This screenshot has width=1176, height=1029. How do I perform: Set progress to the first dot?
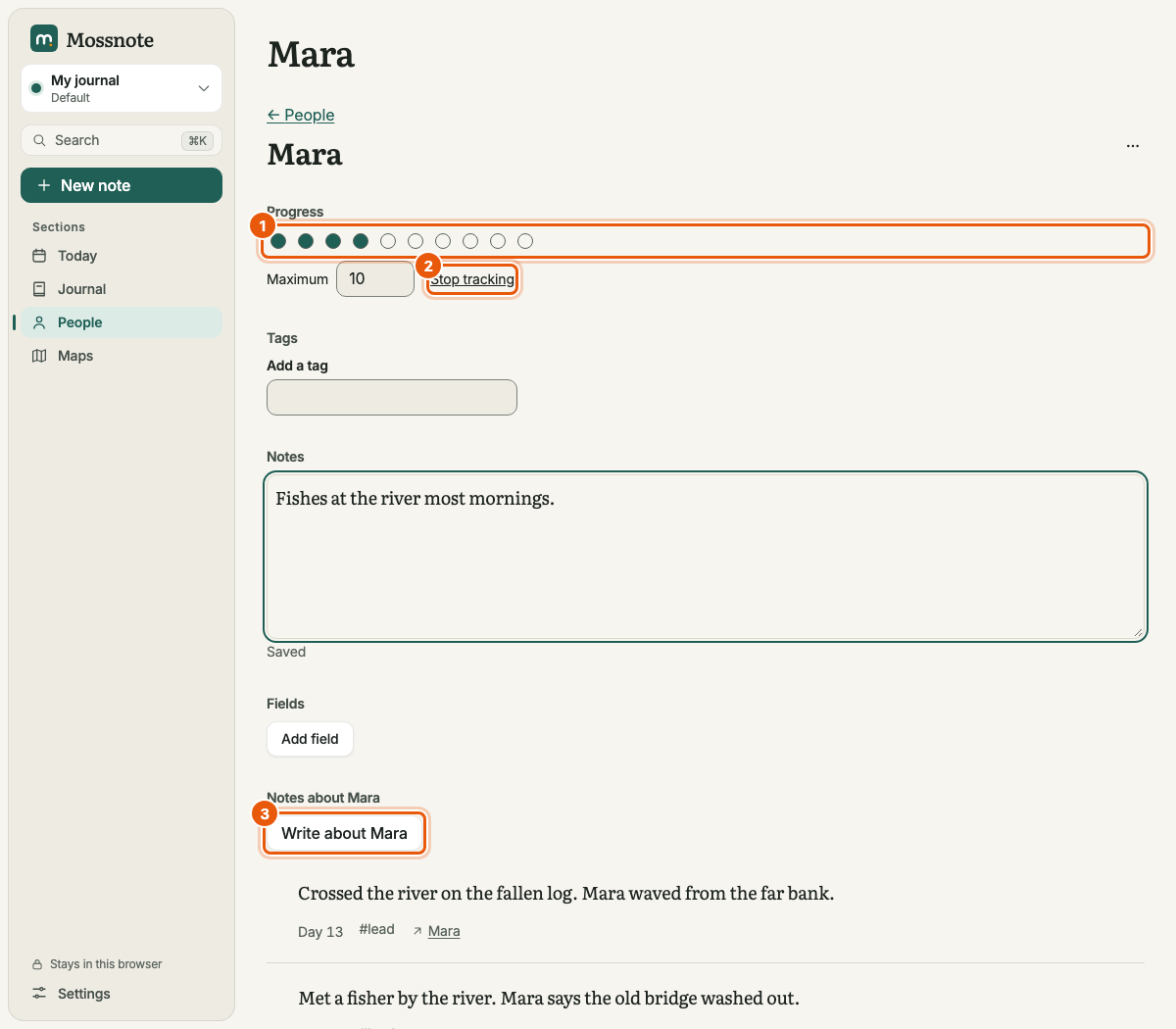278,241
